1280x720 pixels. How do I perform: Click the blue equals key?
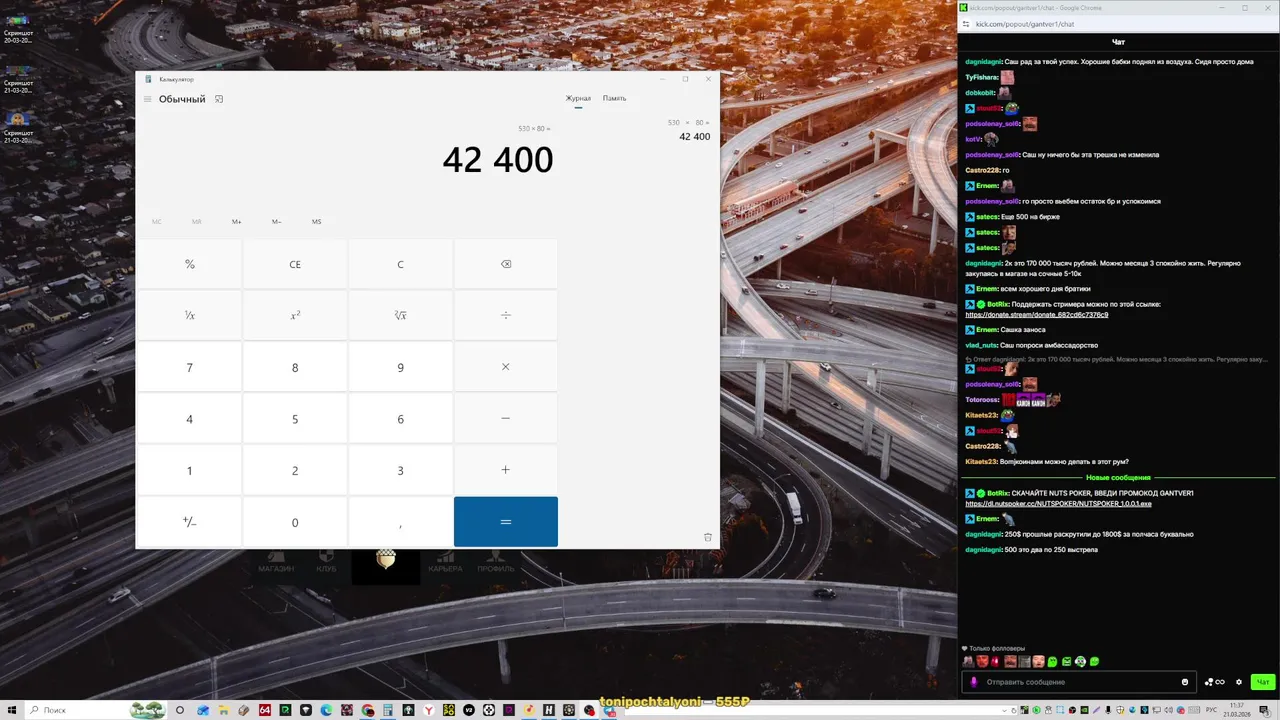click(x=506, y=522)
